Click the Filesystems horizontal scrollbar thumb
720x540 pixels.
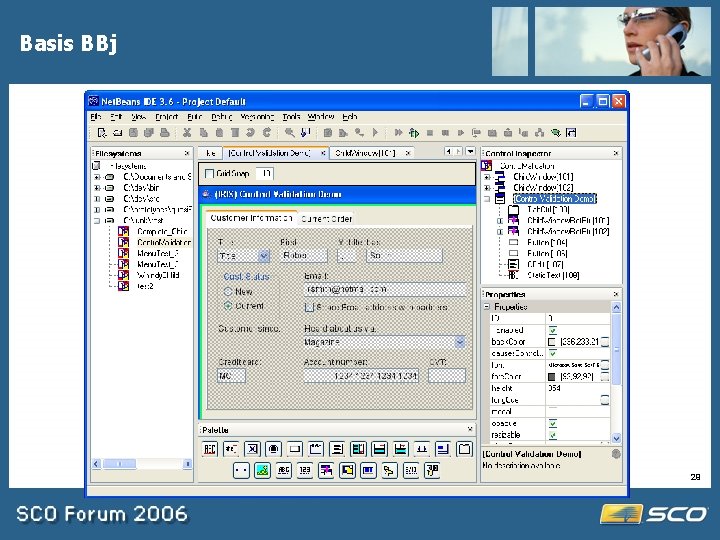click(x=119, y=464)
